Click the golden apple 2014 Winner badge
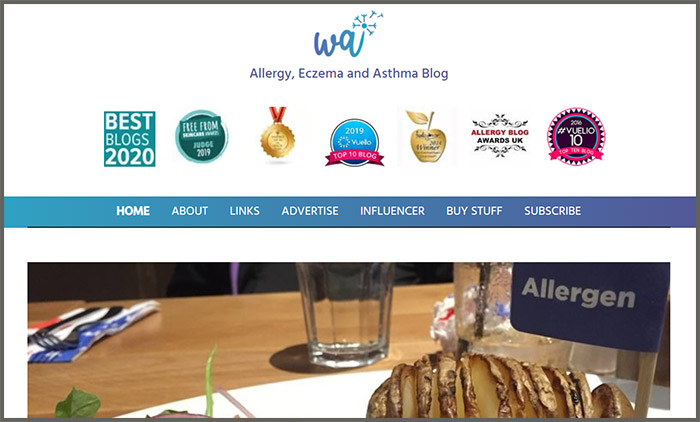 427,136
